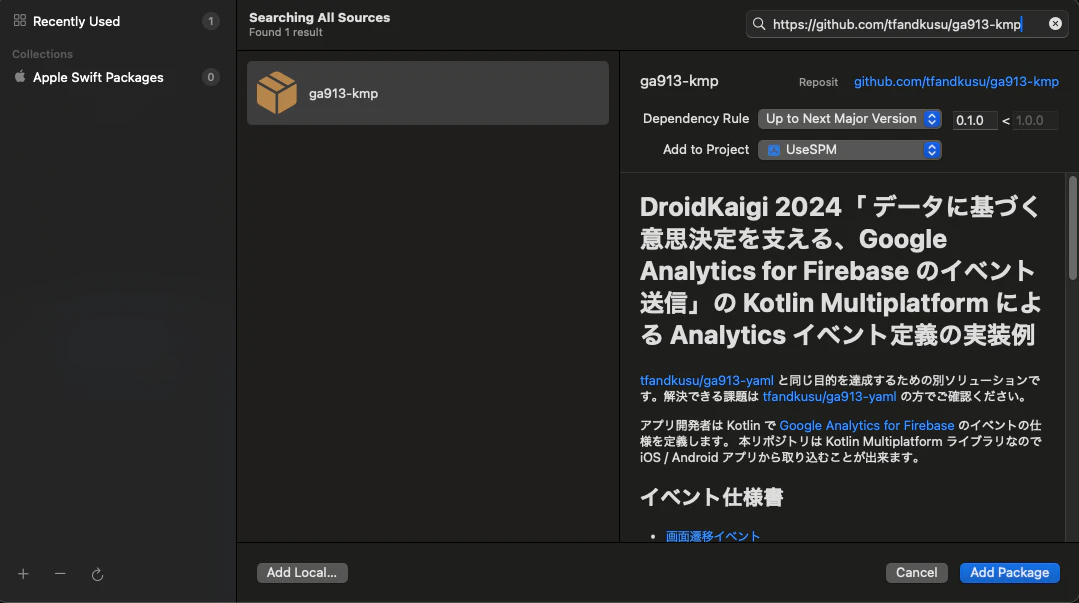Select the ga913-kmp search result row
1079x603 pixels.
(x=427, y=93)
